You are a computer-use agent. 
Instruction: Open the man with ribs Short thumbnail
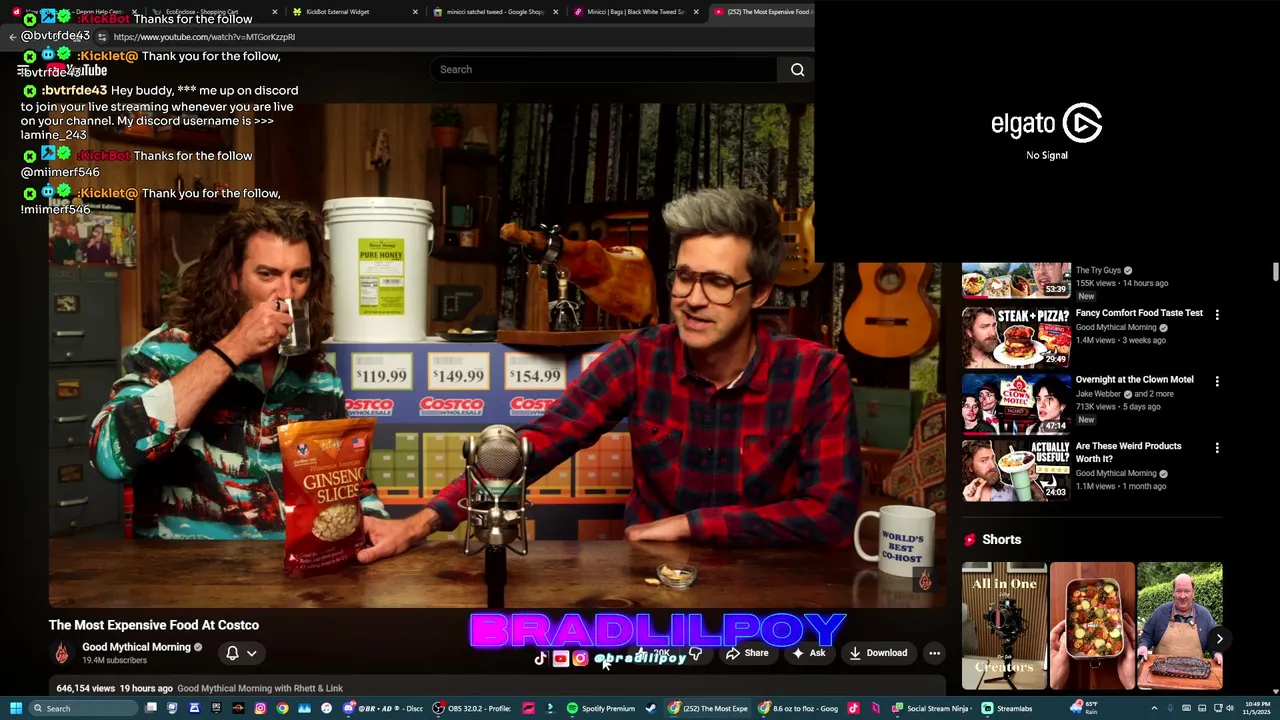[1180, 626]
